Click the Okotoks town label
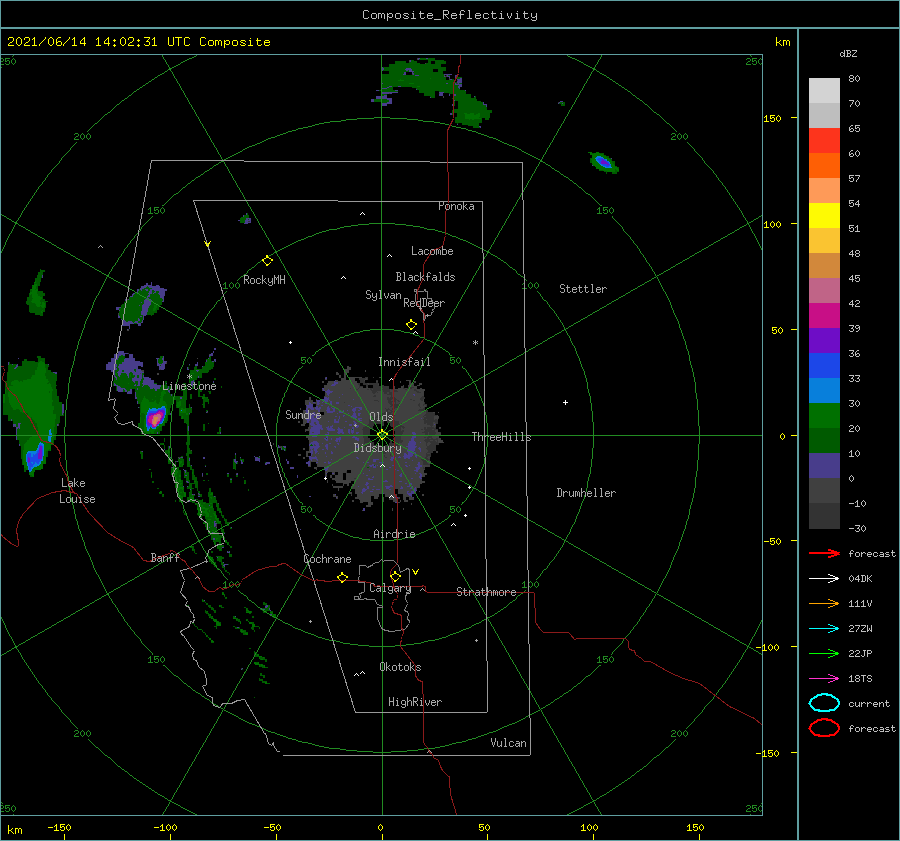The width and height of the screenshot is (900, 841). click(400, 667)
